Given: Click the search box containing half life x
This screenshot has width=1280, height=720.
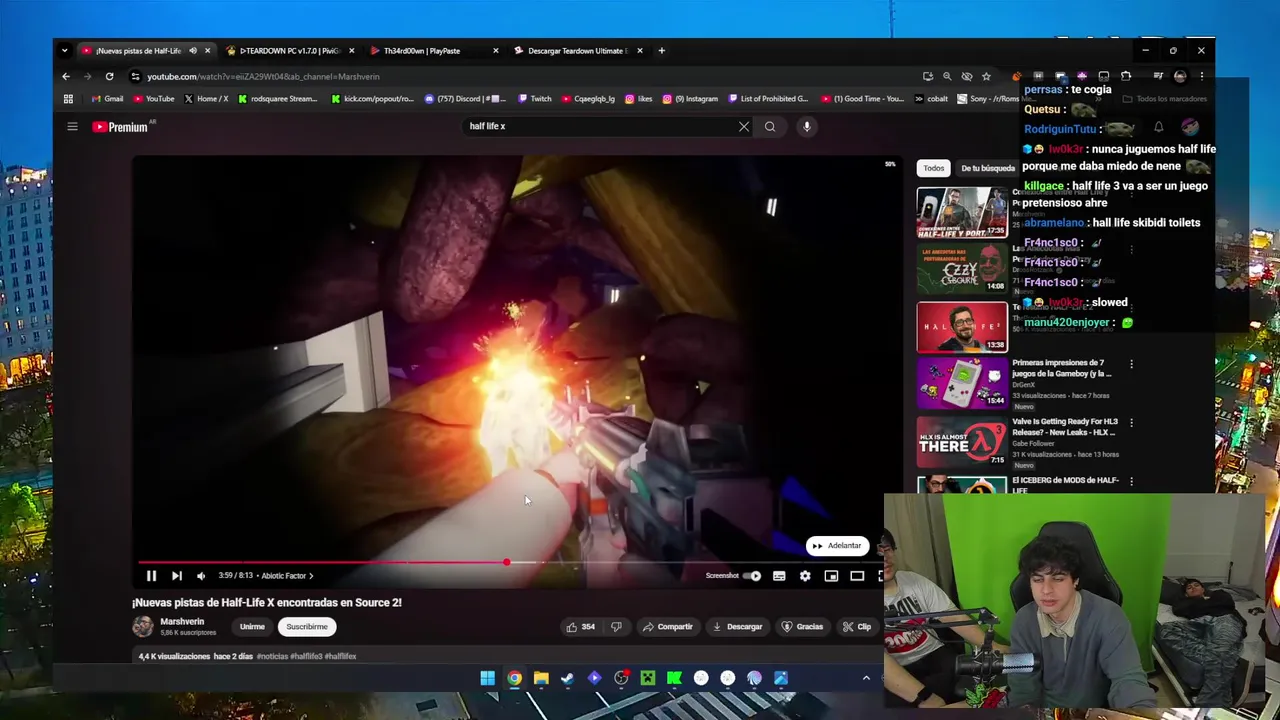Looking at the screenshot, I should pyautogui.click(x=598, y=127).
